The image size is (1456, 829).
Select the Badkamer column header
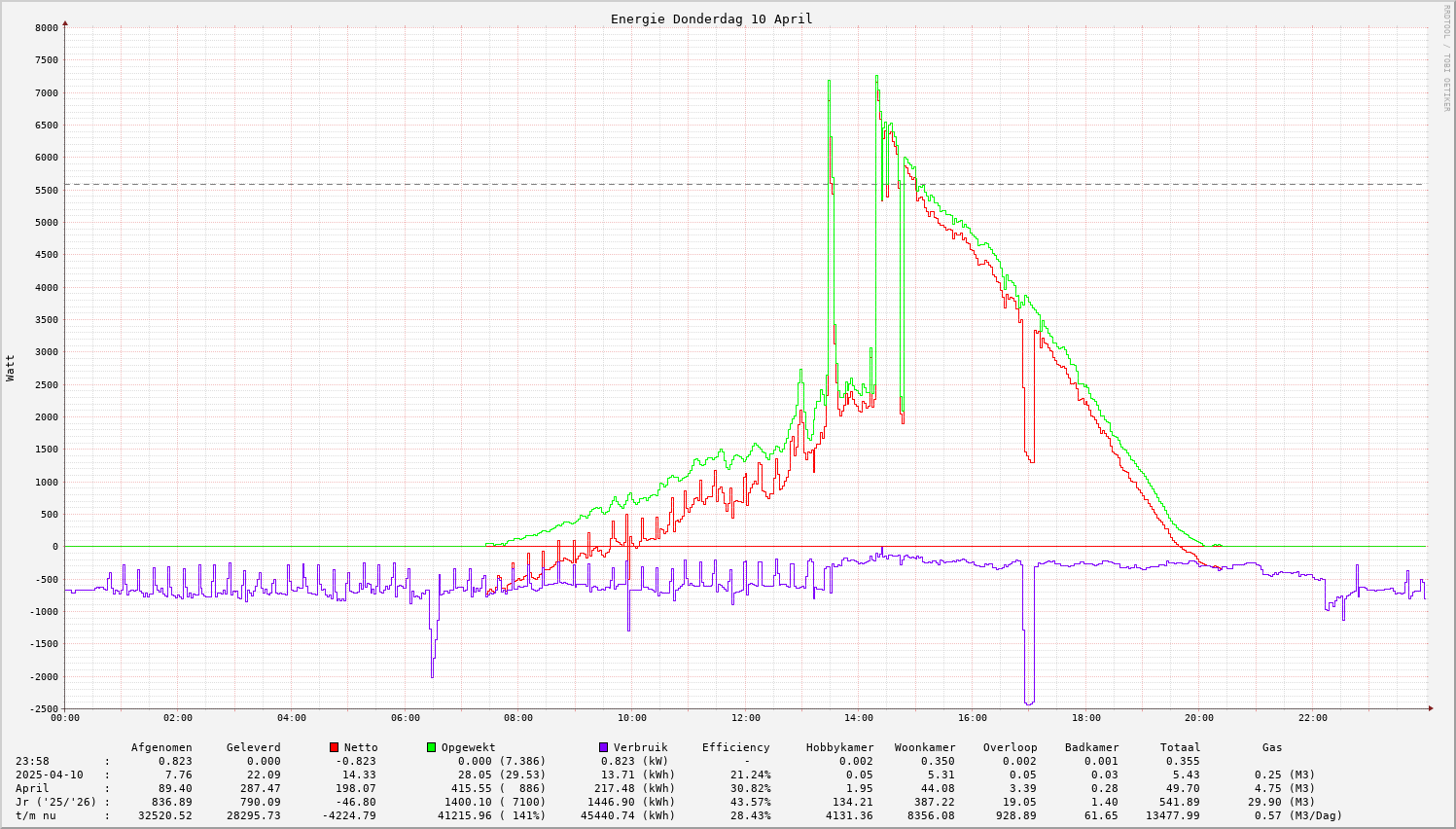coord(1091,747)
